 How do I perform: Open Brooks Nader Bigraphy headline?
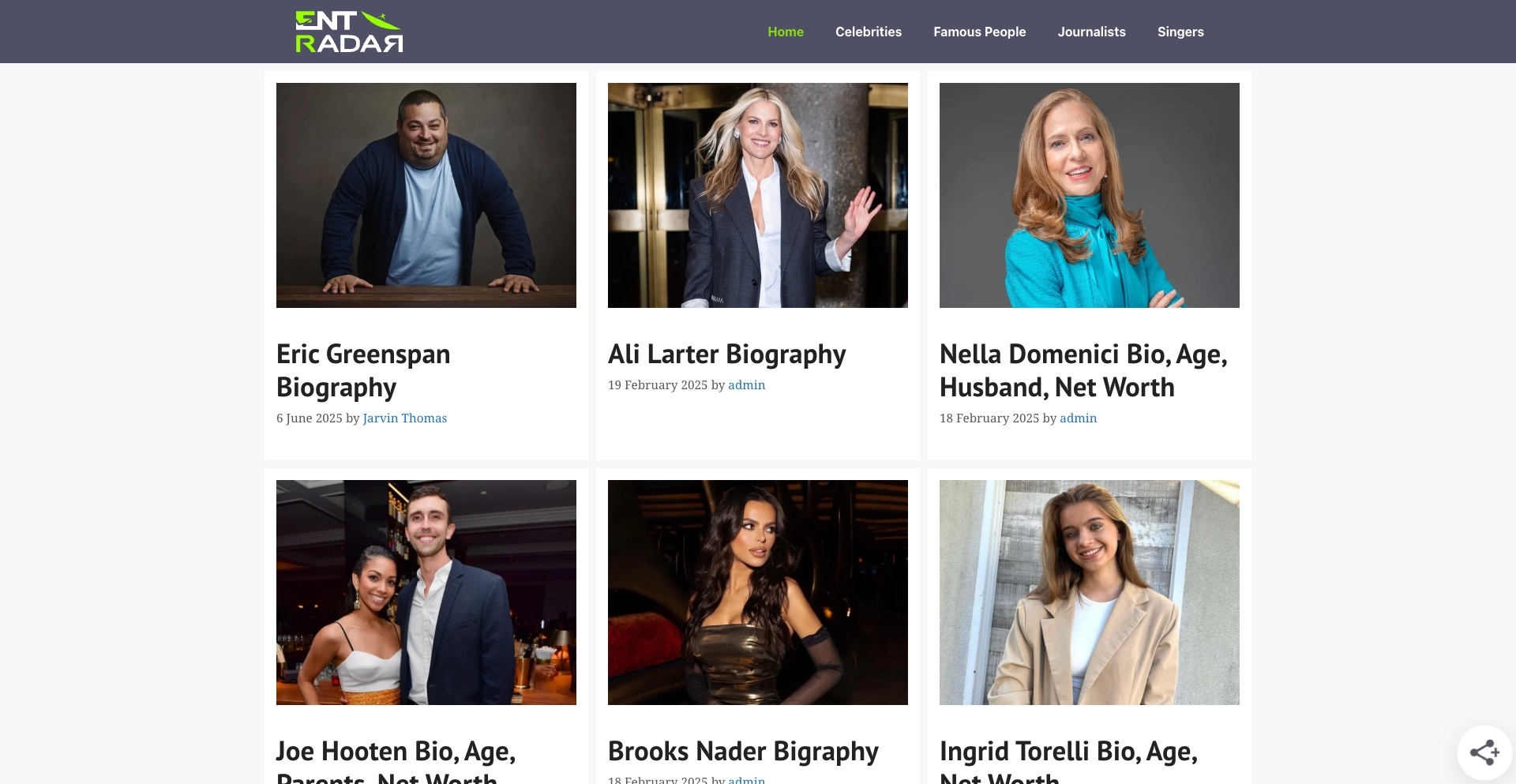point(743,751)
